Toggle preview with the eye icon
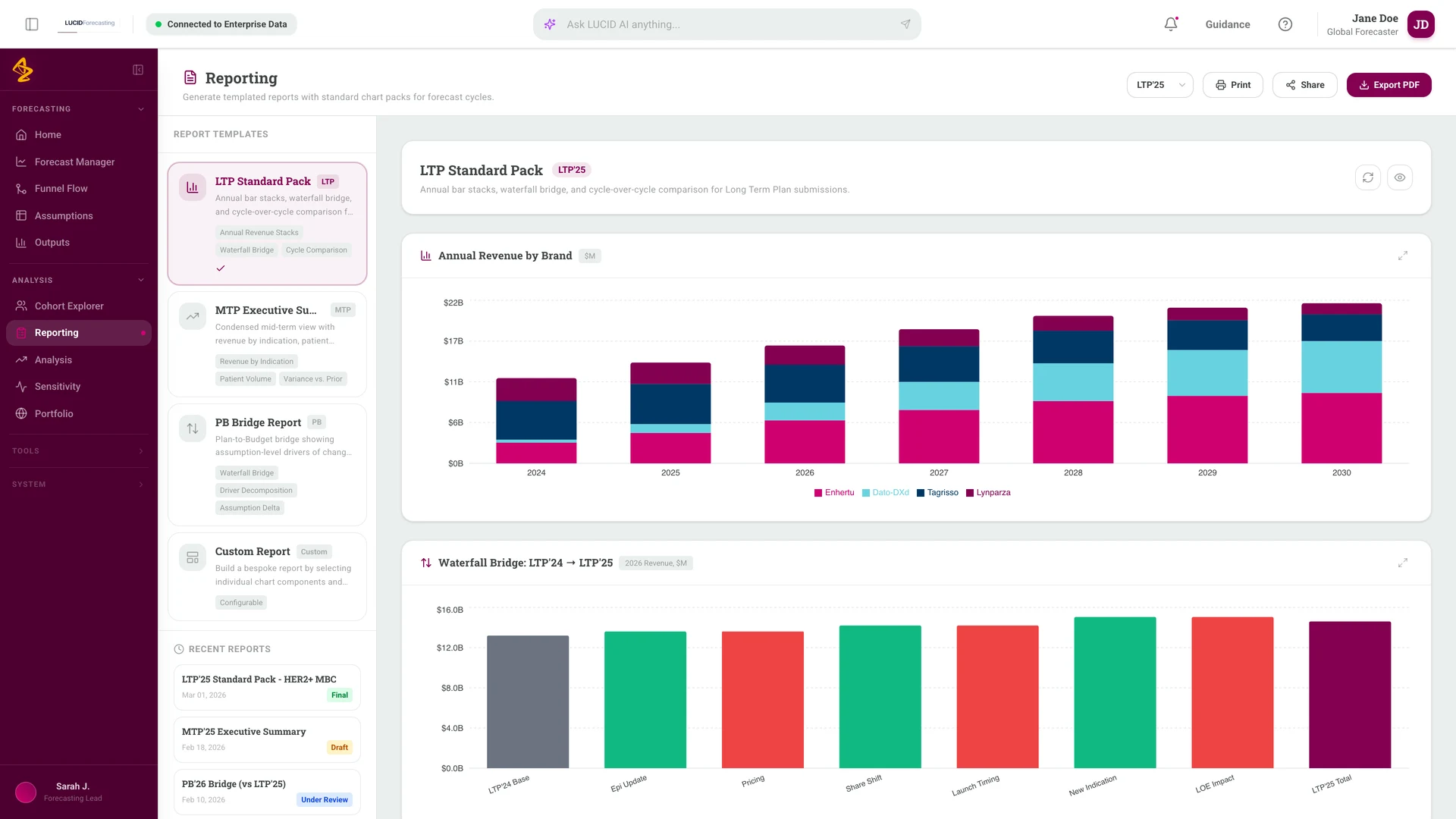 click(1400, 177)
